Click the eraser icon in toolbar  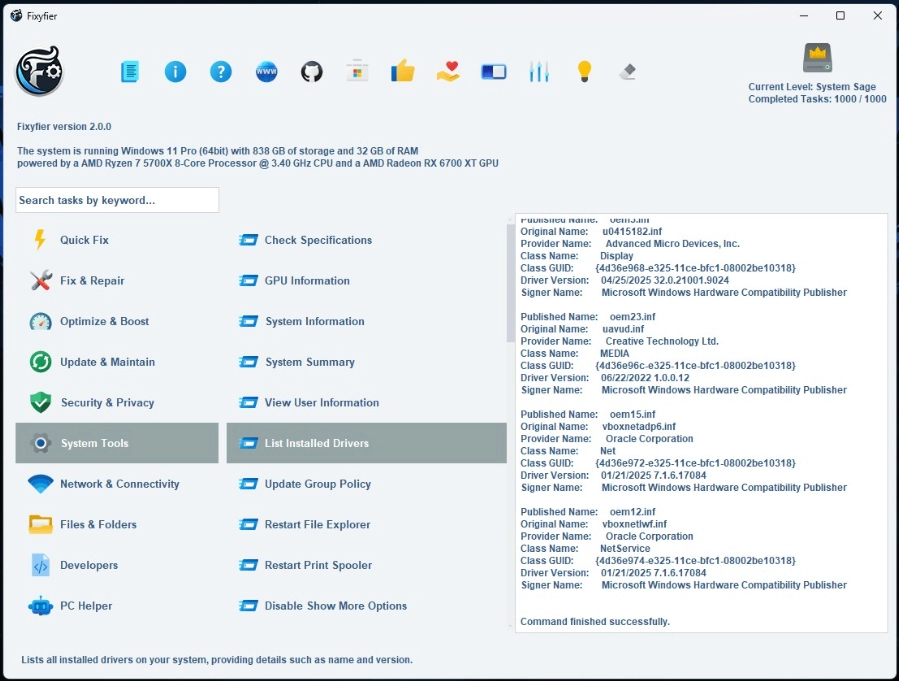[628, 72]
